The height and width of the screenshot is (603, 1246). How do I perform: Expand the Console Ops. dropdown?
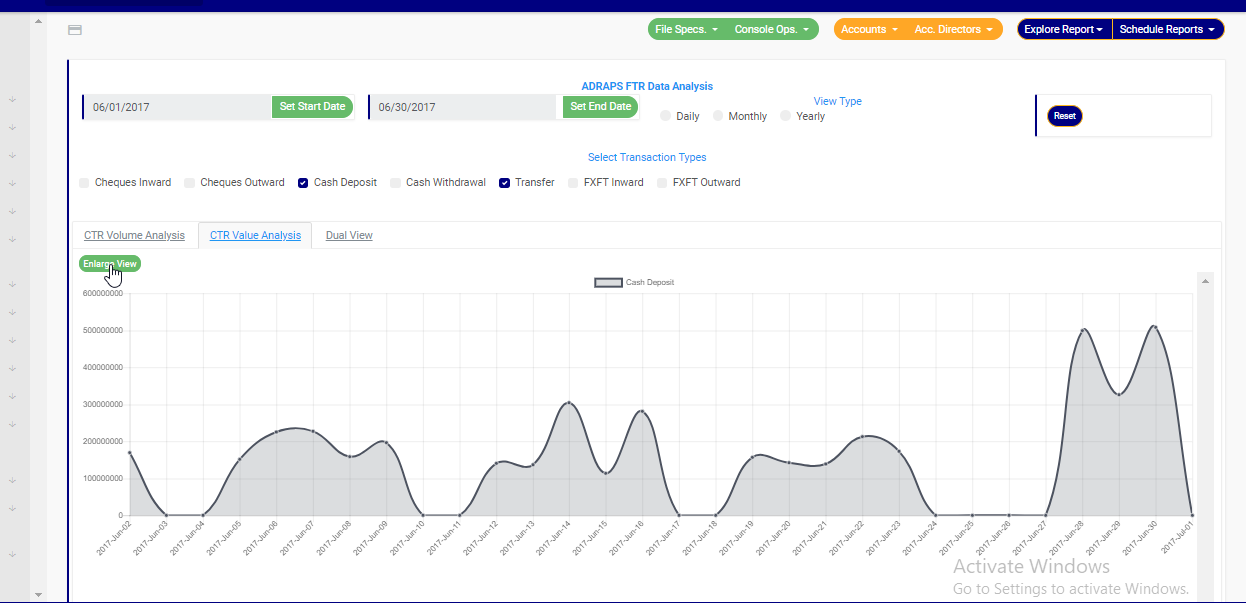coord(771,30)
